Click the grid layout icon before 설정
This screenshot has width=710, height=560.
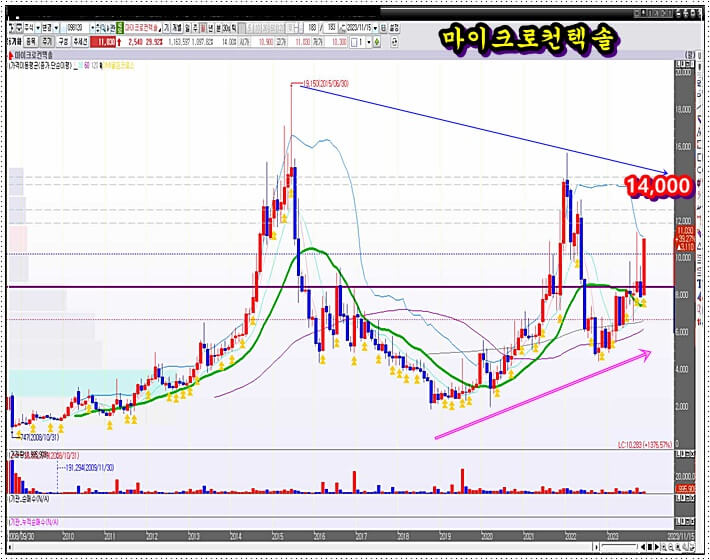384,28
